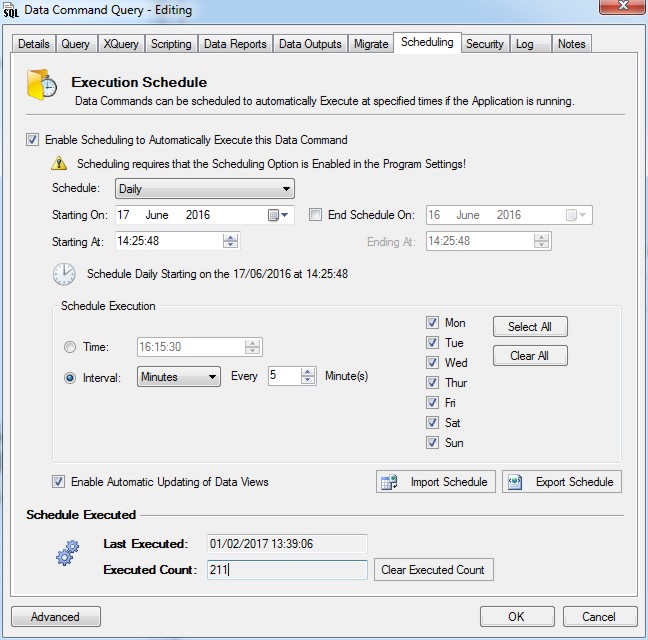Click the yellow warning triangle icon
Screen dimensions: 648x640
(x=59, y=164)
